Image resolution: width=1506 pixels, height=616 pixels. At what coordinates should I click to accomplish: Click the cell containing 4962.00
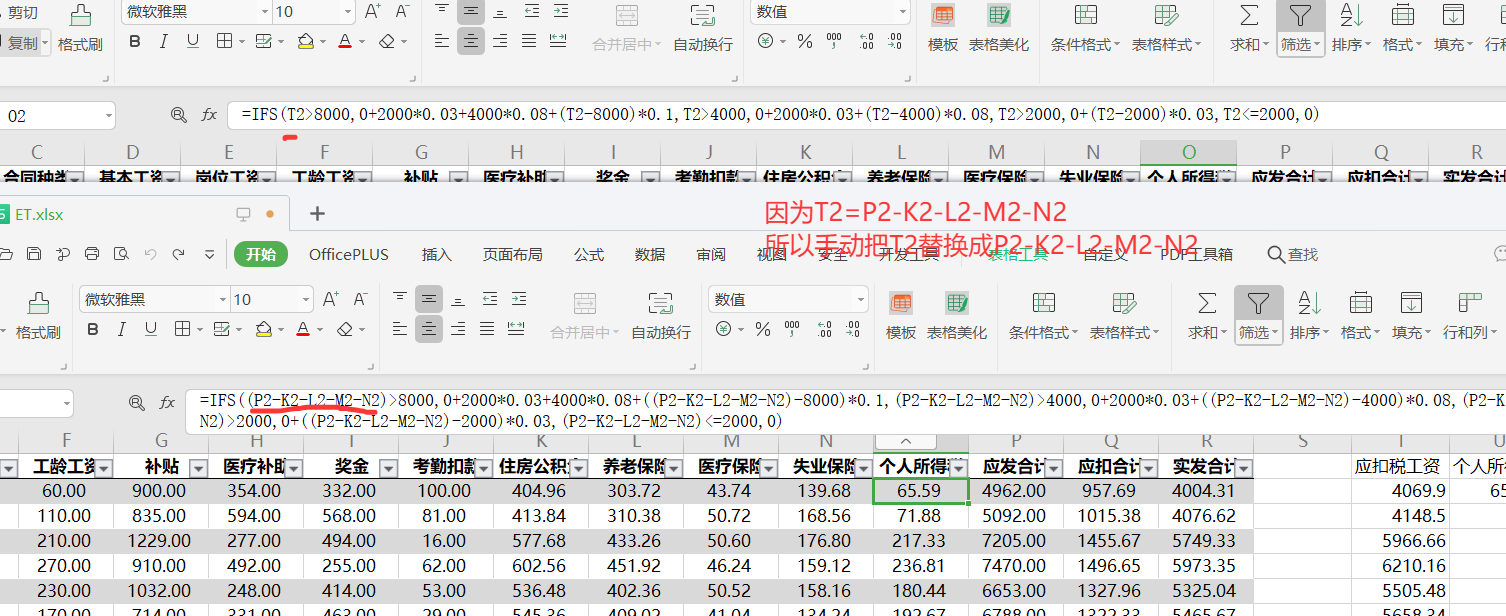(x=1014, y=491)
